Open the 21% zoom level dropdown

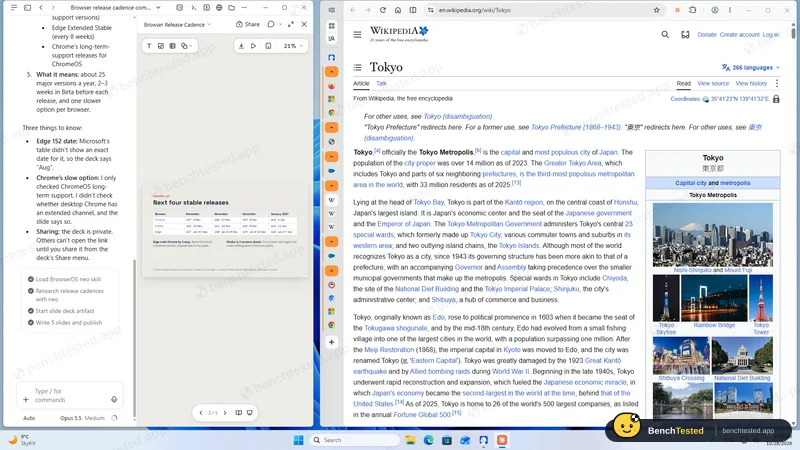(x=293, y=46)
